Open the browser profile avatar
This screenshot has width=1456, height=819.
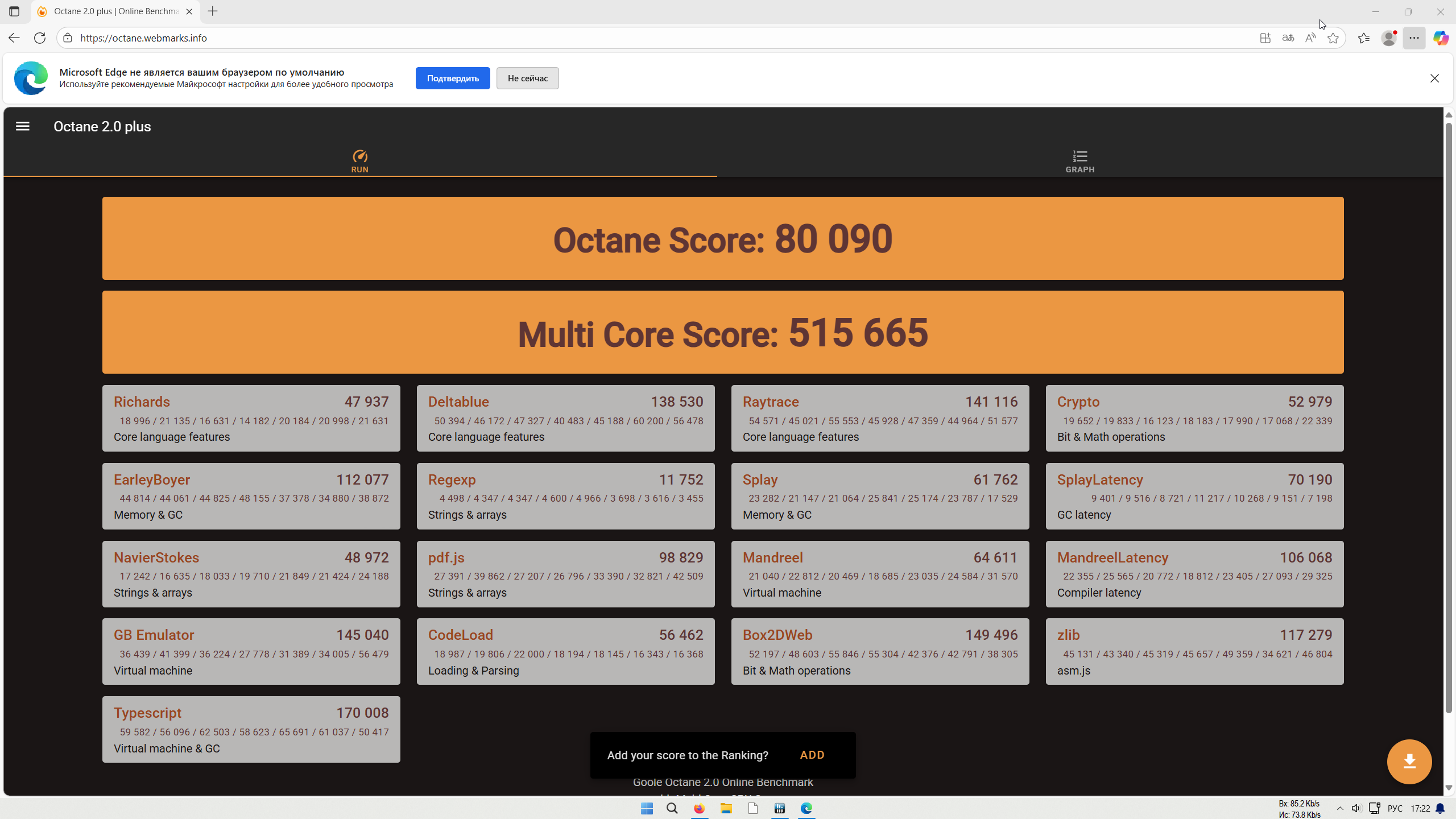click(1389, 38)
